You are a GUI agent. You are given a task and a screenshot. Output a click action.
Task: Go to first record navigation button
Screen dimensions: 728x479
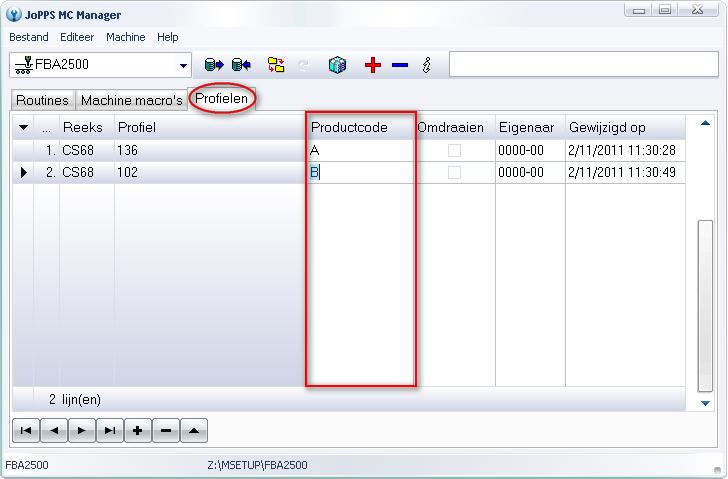(26, 431)
